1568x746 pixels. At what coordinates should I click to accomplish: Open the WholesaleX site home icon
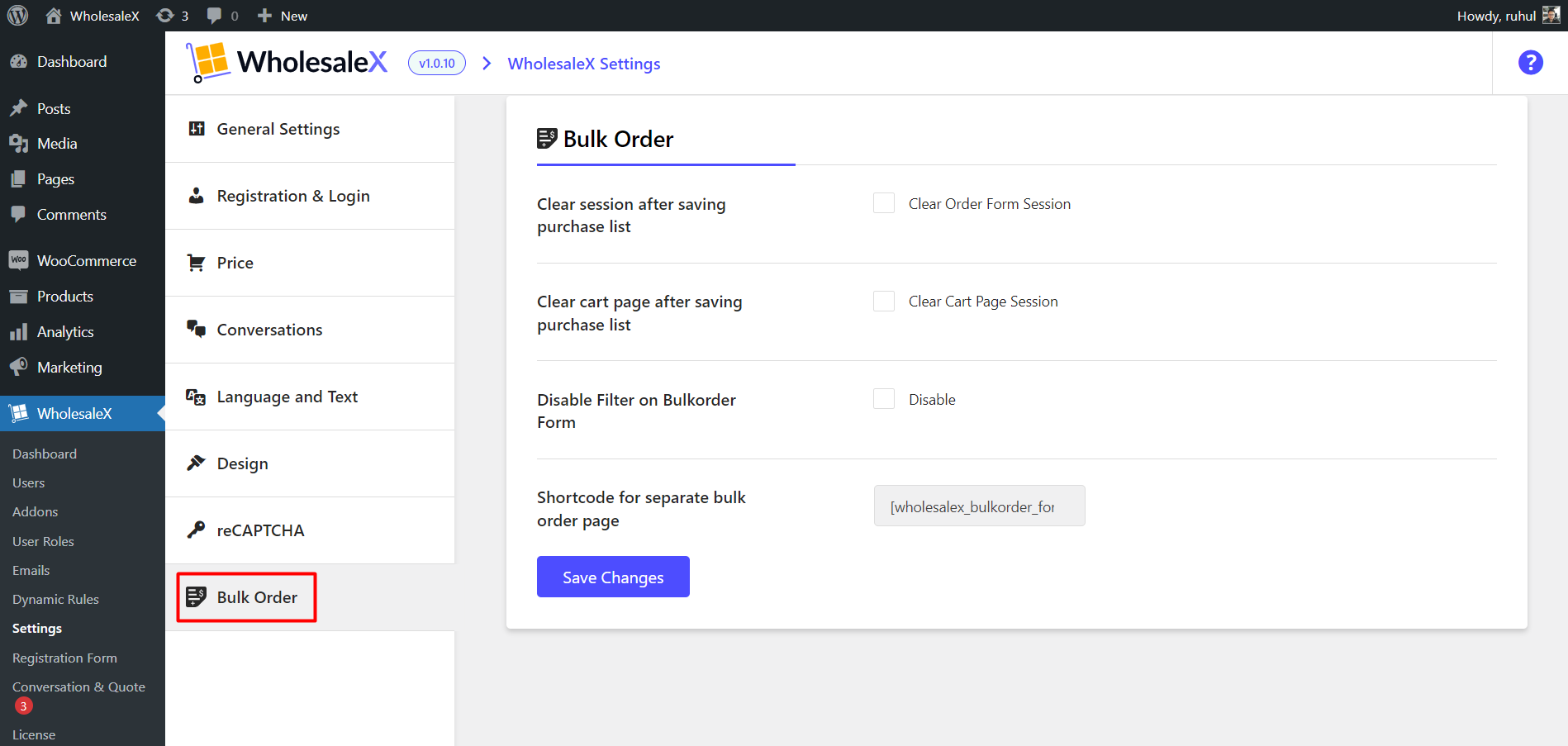point(54,16)
